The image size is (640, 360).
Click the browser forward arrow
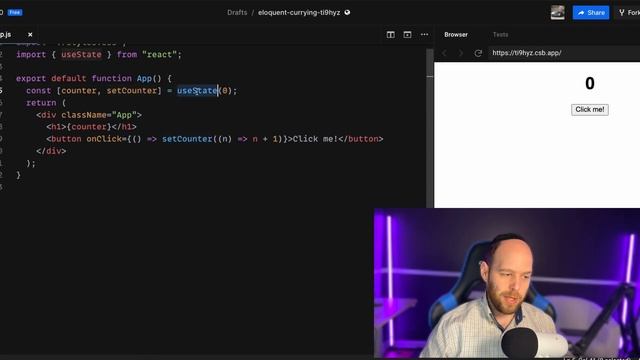(461, 53)
